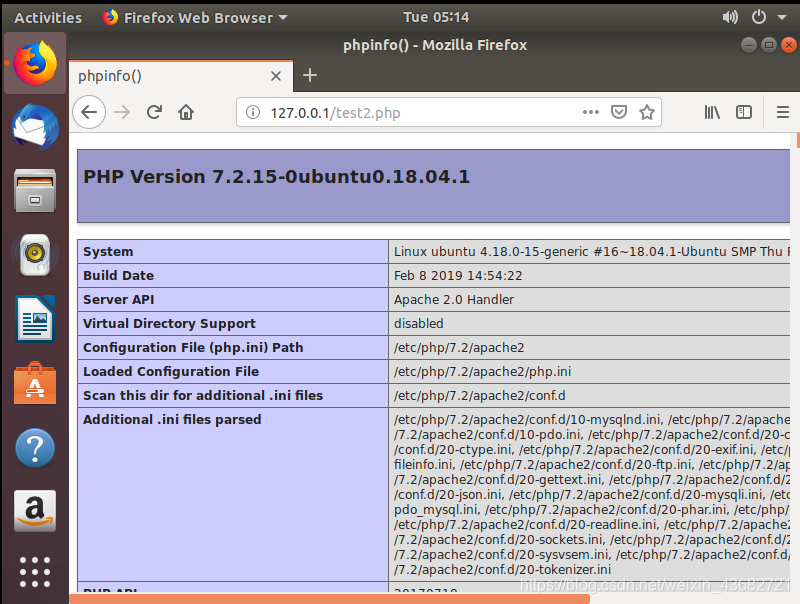The height and width of the screenshot is (604, 800).
Task: Click Additional .ini files parsed label
Action: 172,419
